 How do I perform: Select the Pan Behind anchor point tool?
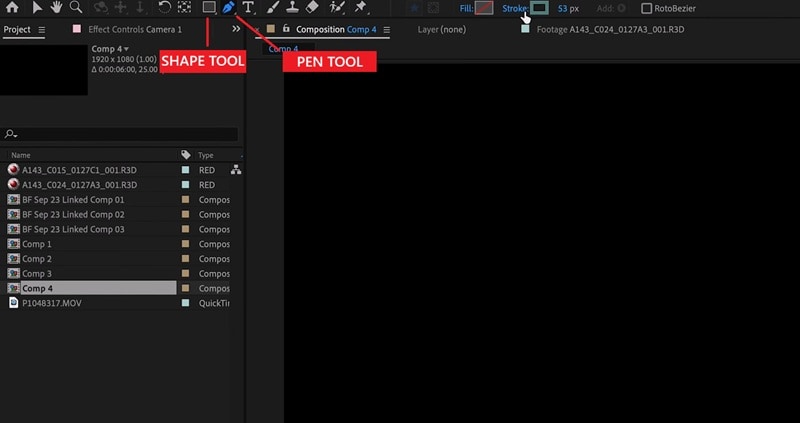(184, 7)
